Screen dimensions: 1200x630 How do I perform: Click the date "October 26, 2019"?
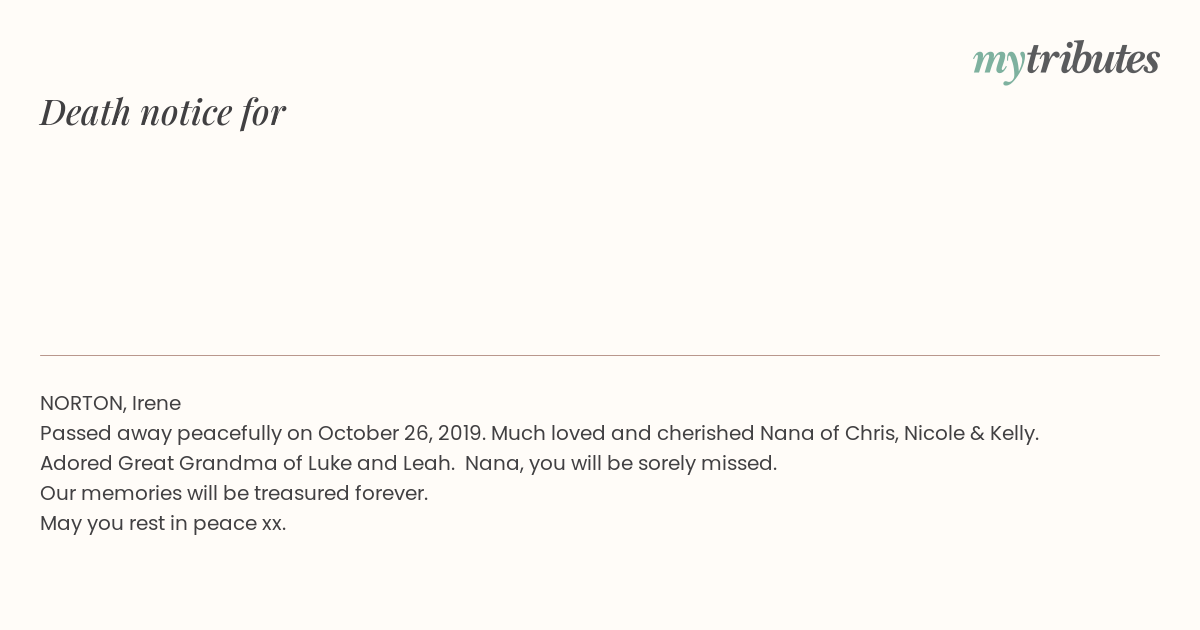click(401, 434)
